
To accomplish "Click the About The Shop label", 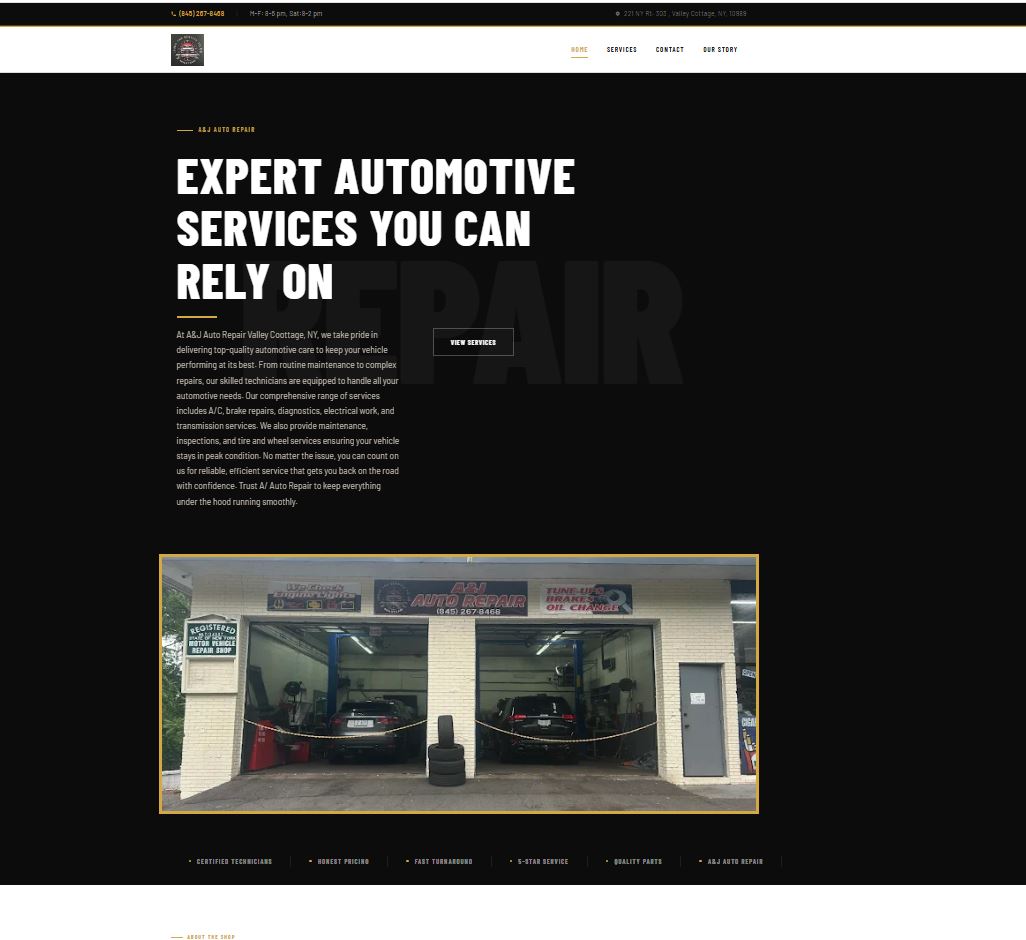I will [211, 937].
